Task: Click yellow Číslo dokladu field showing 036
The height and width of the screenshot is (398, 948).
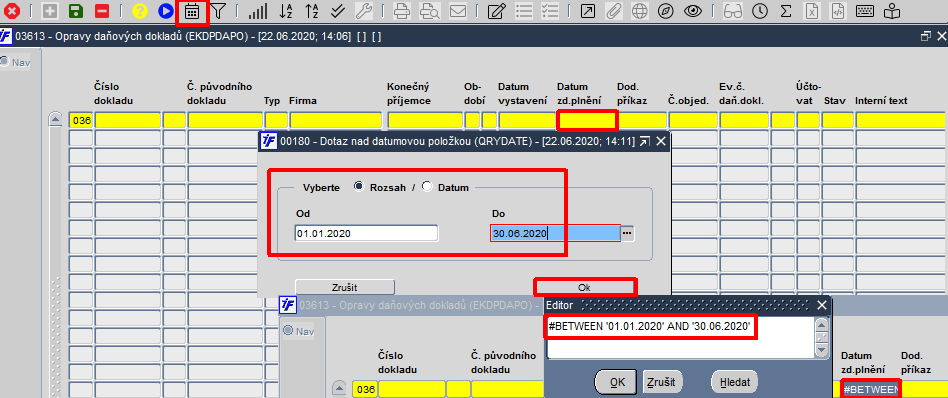Action: [x=81, y=120]
